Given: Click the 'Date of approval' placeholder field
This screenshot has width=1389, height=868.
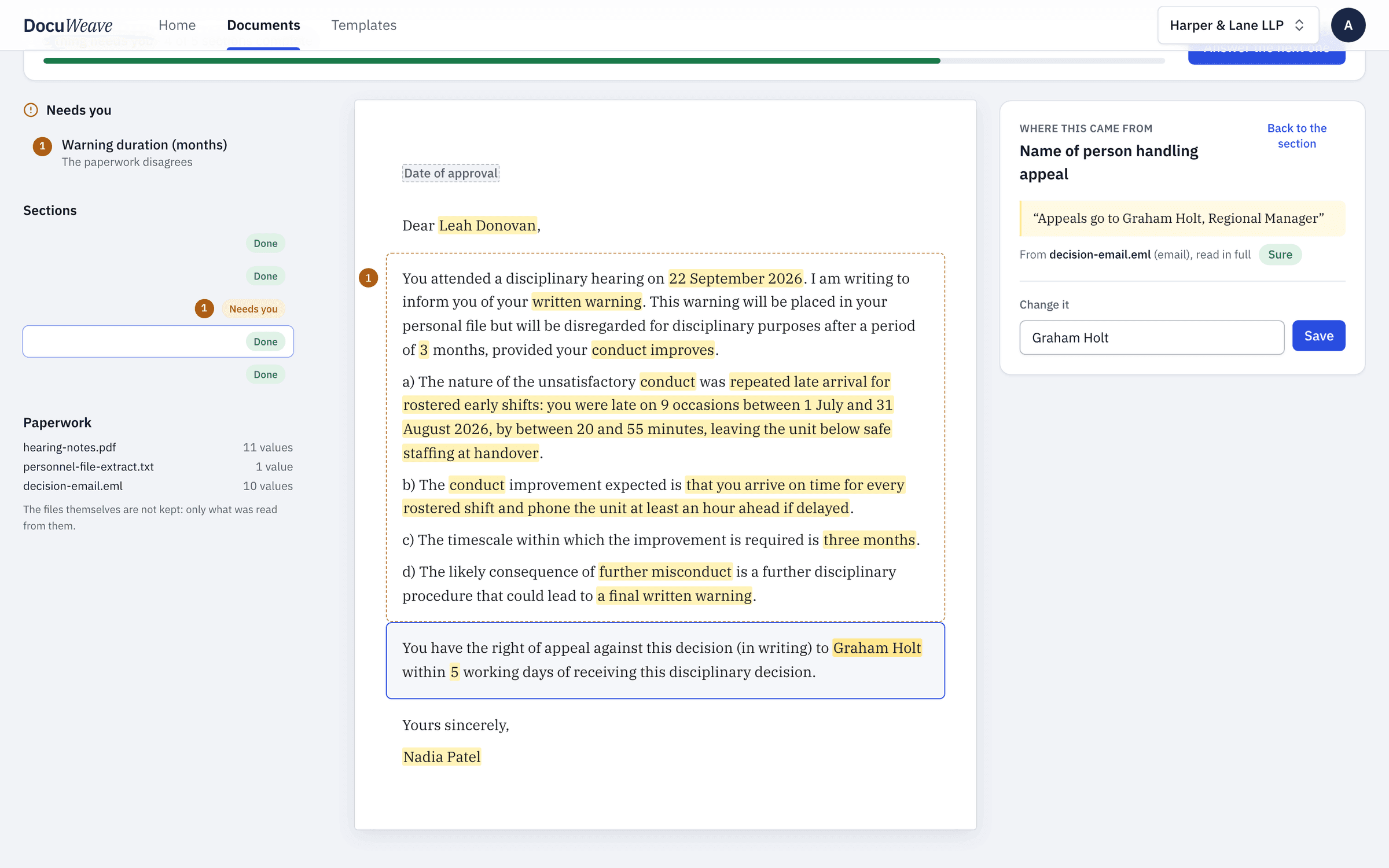Looking at the screenshot, I should pyautogui.click(x=451, y=173).
